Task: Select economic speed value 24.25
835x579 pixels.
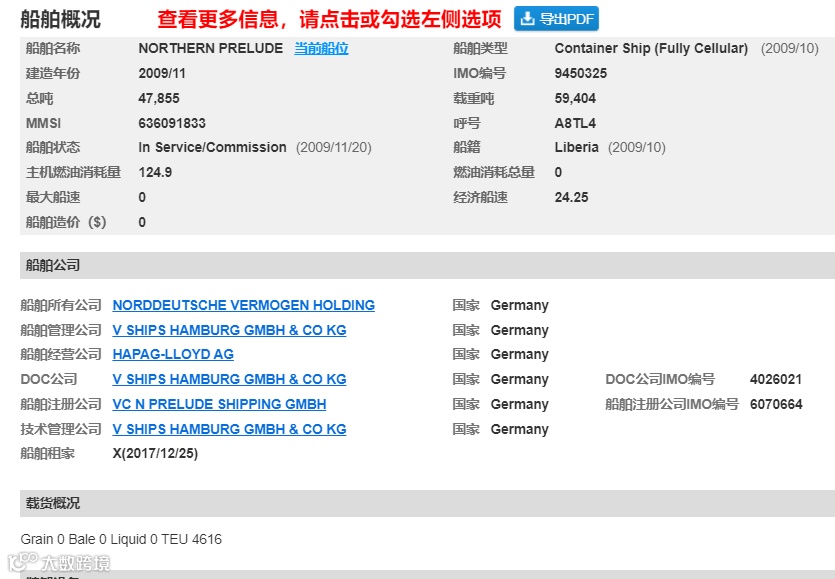Action: [x=571, y=198]
